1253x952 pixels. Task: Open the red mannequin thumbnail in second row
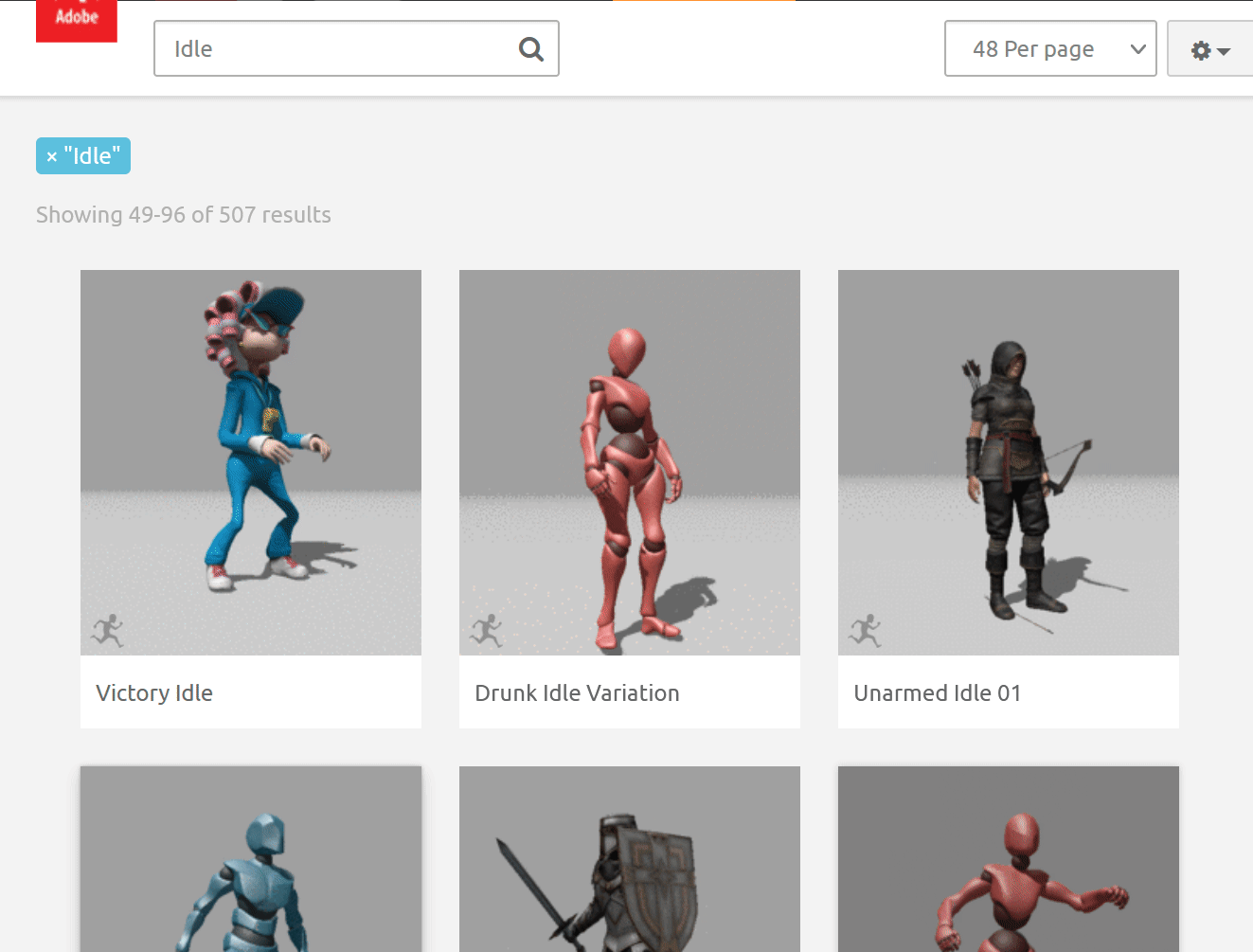pos(1009,859)
